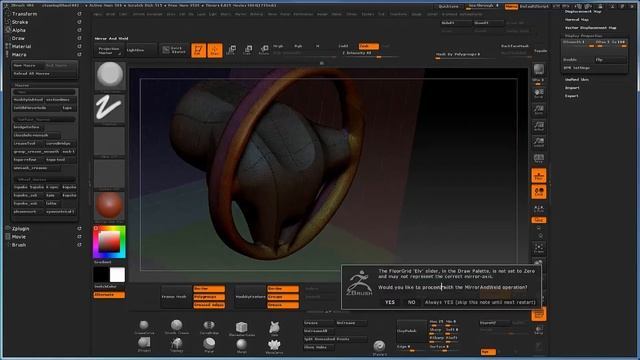Screen dimensions: 640x360
Task: Pick a color in the color picker square
Action: (x=109, y=242)
